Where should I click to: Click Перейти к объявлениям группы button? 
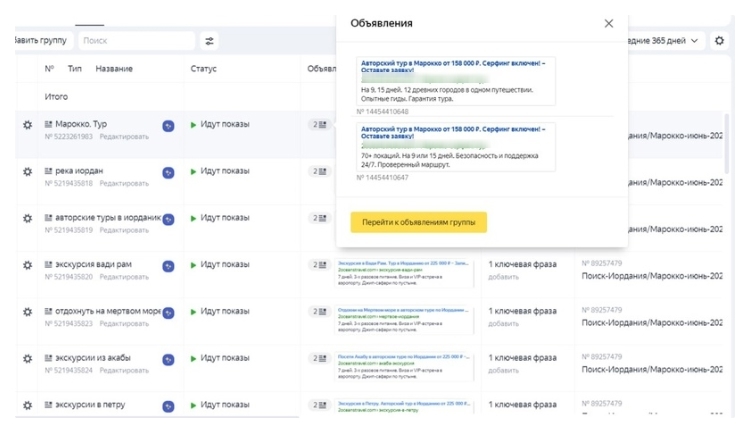pos(419,222)
